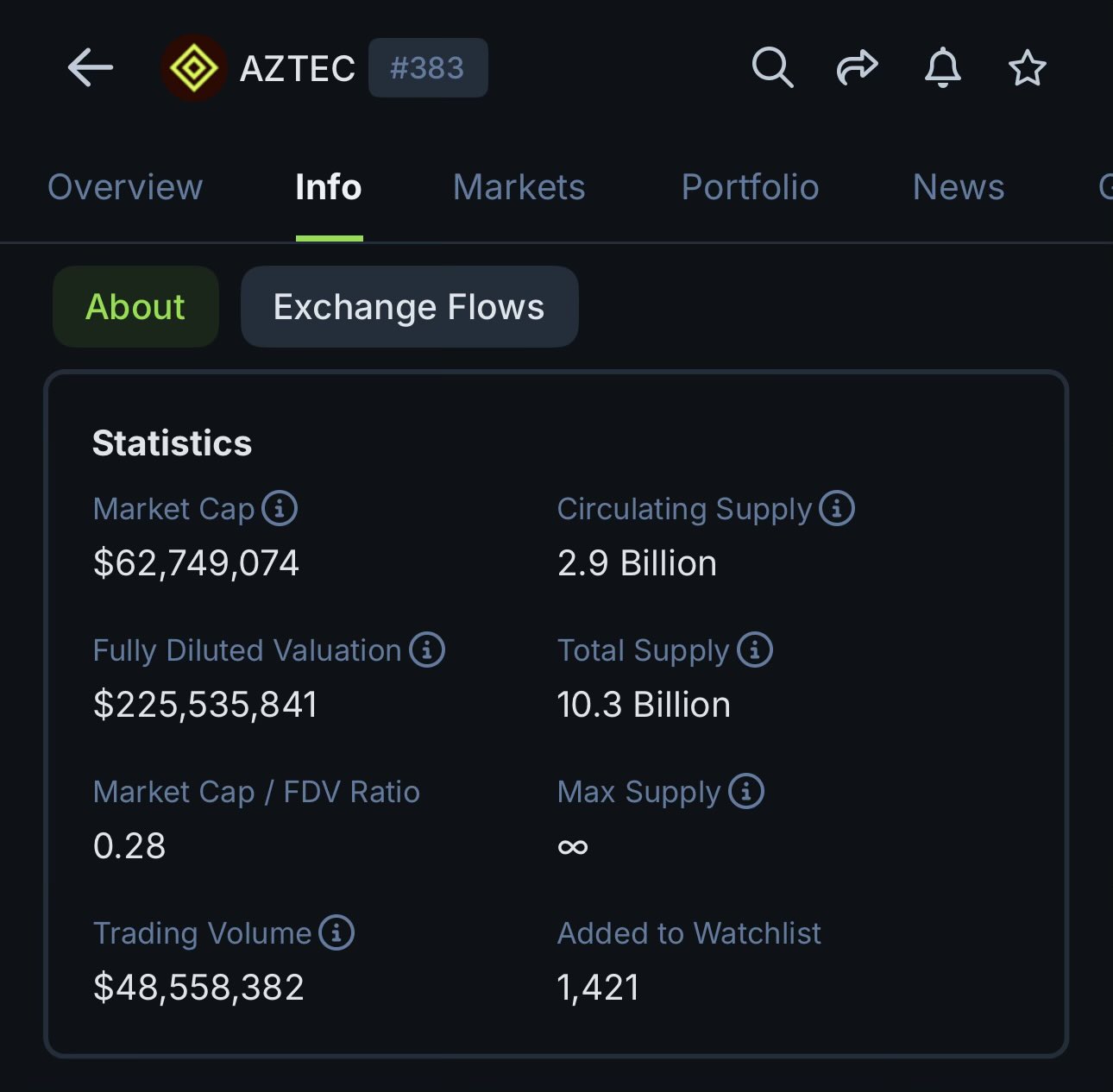Select the About pill button
1113x1092 pixels.
[135, 307]
